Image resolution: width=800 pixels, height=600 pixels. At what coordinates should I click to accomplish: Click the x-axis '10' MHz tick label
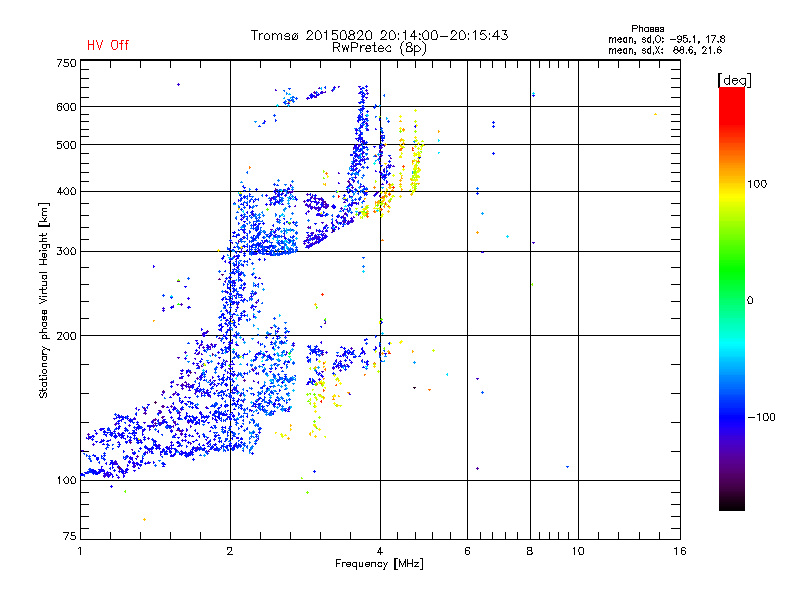pyautogui.click(x=578, y=551)
